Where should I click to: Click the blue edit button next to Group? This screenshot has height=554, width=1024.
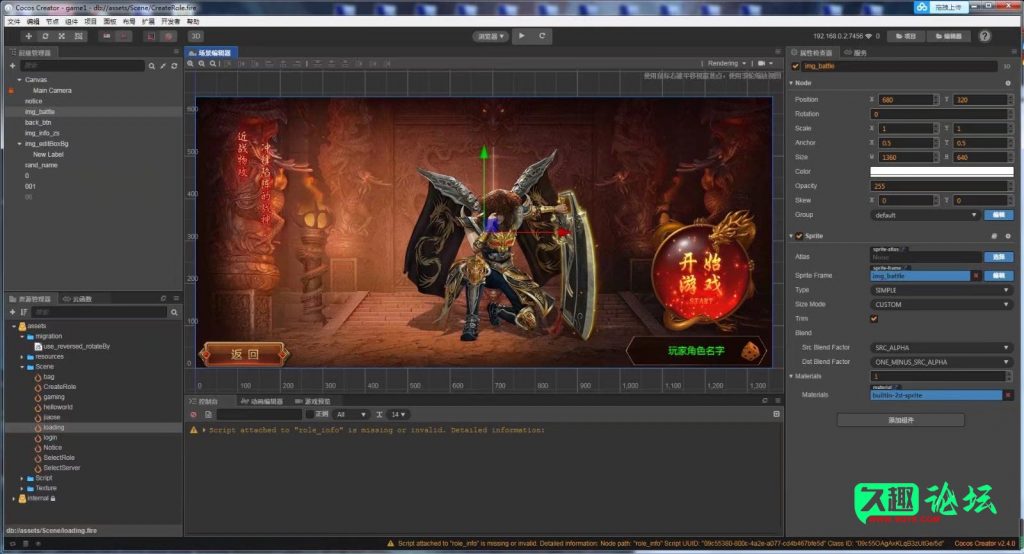click(x=999, y=215)
